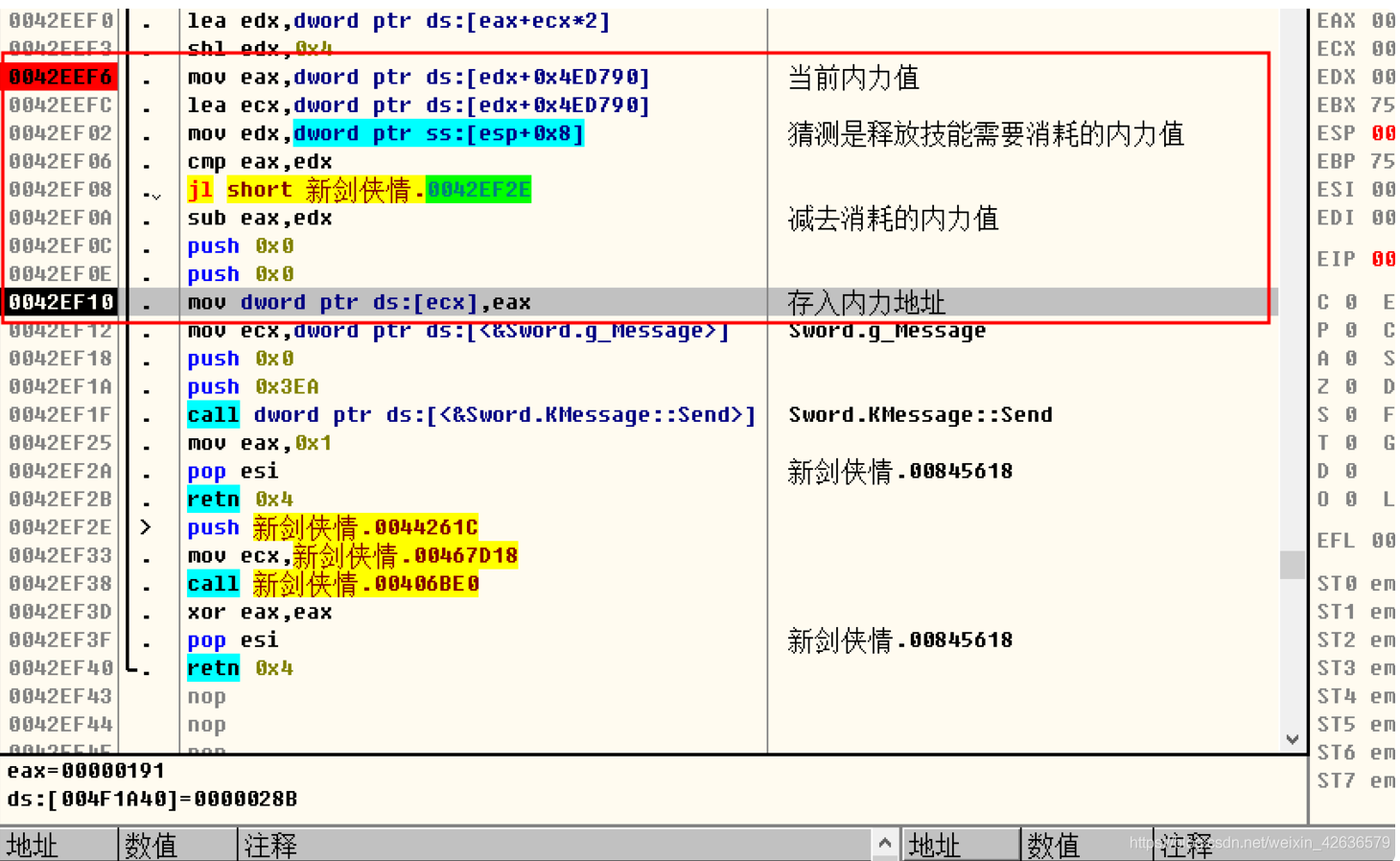Click the left 数值 column header
1400x861 pixels.
pos(177,845)
